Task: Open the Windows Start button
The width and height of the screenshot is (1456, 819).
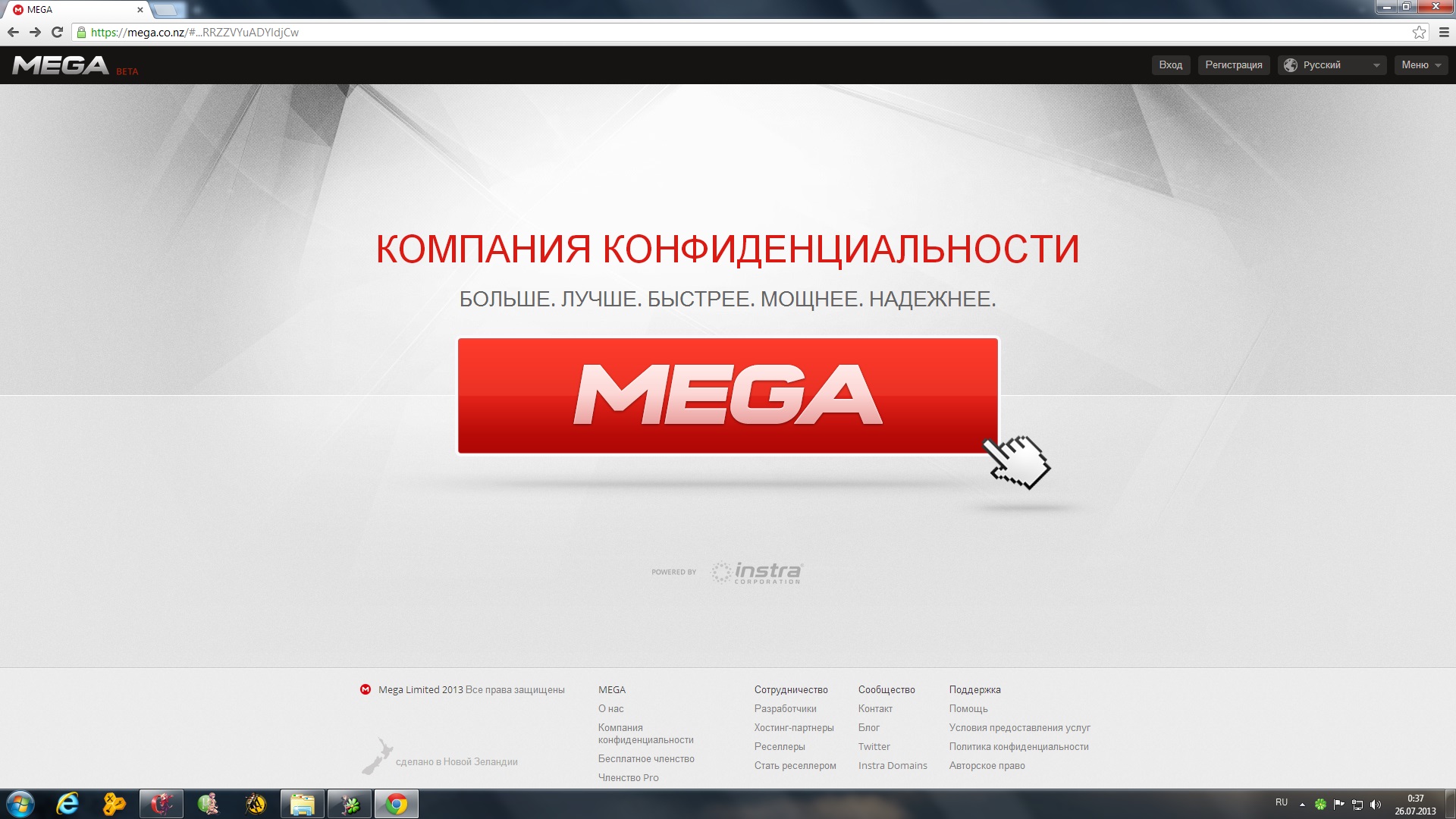Action: [x=20, y=804]
